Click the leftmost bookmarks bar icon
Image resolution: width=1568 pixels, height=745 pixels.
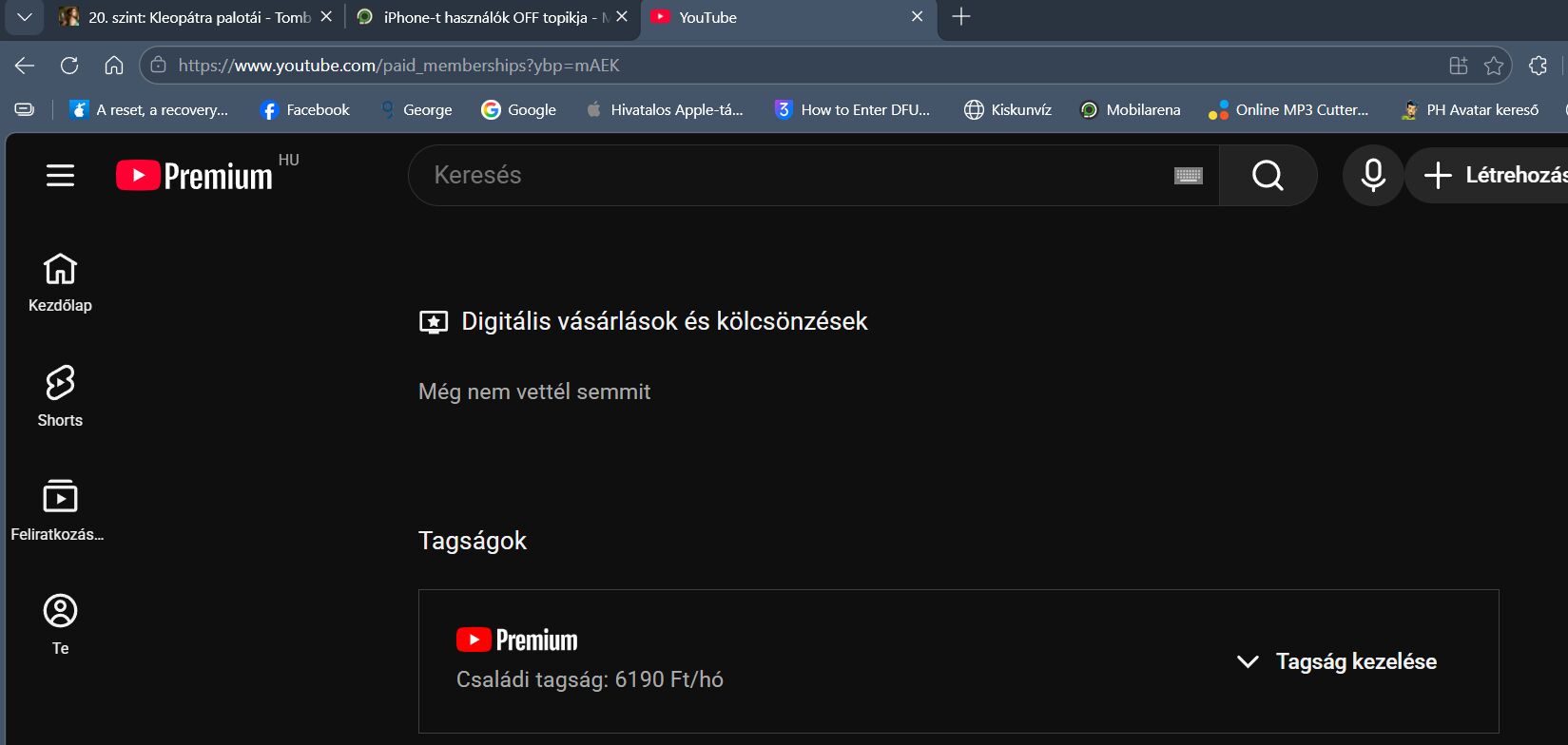pyautogui.click(x=25, y=110)
